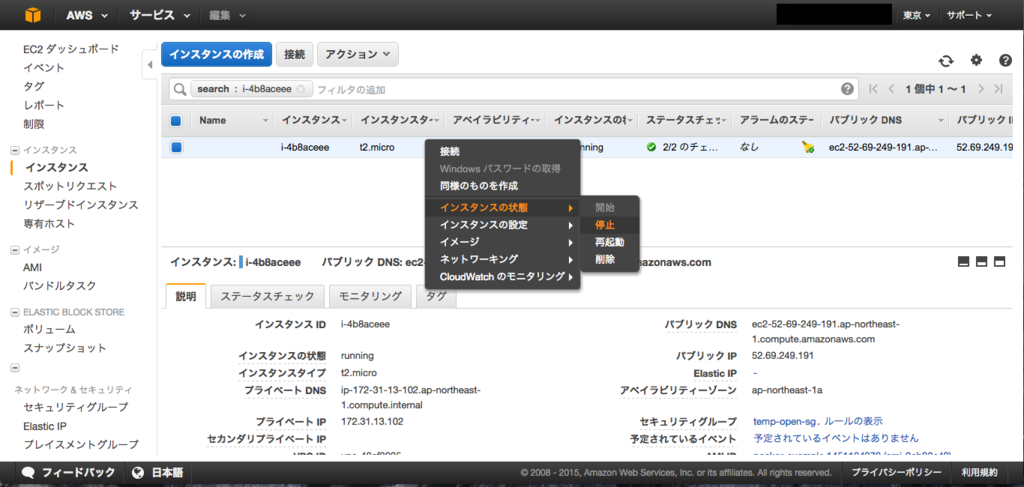Open セキュリティグループ in sidebar
Viewport: 1024px width, 487px height.
click(x=76, y=407)
